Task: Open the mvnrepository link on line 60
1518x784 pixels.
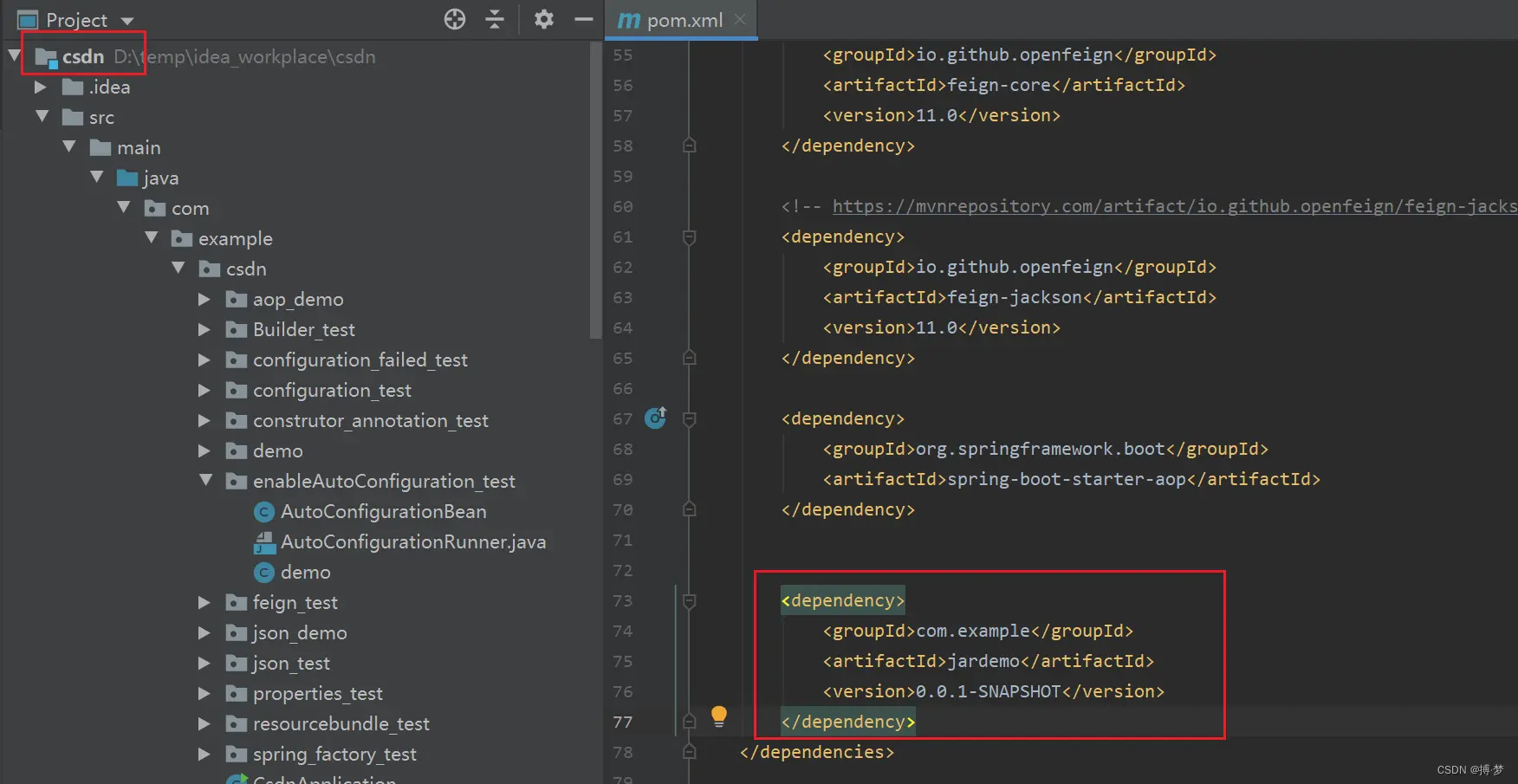Action: pos(1175,206)
